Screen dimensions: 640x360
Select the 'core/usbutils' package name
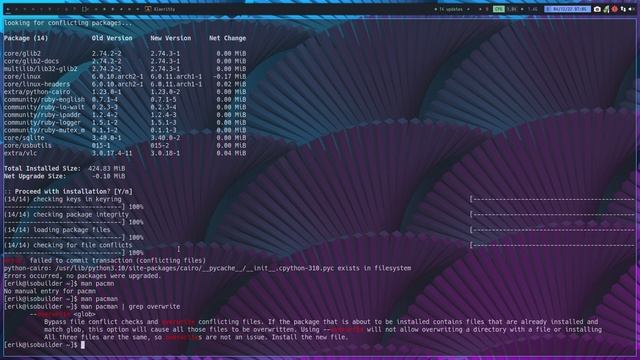pos(28,145)
